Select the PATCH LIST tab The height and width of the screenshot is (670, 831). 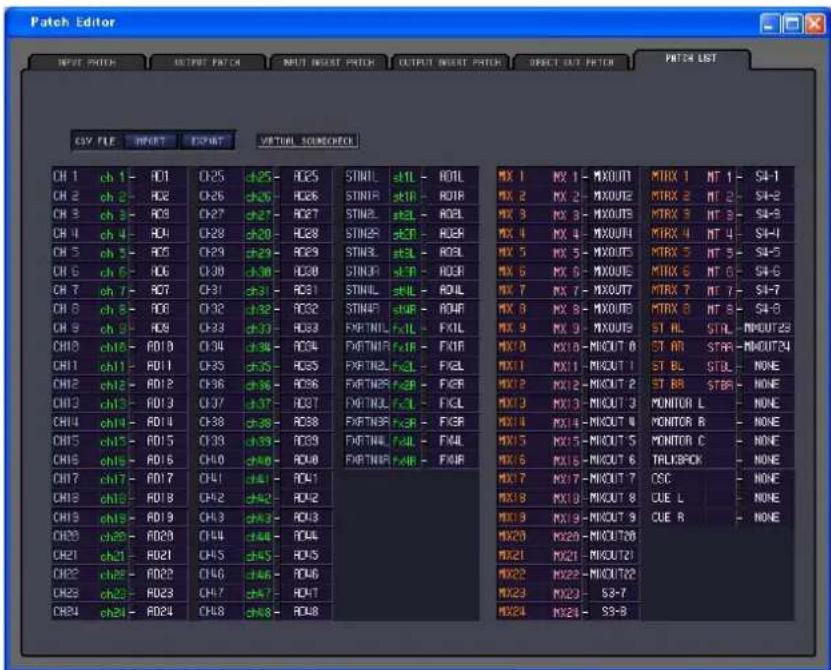coord(691,58)
